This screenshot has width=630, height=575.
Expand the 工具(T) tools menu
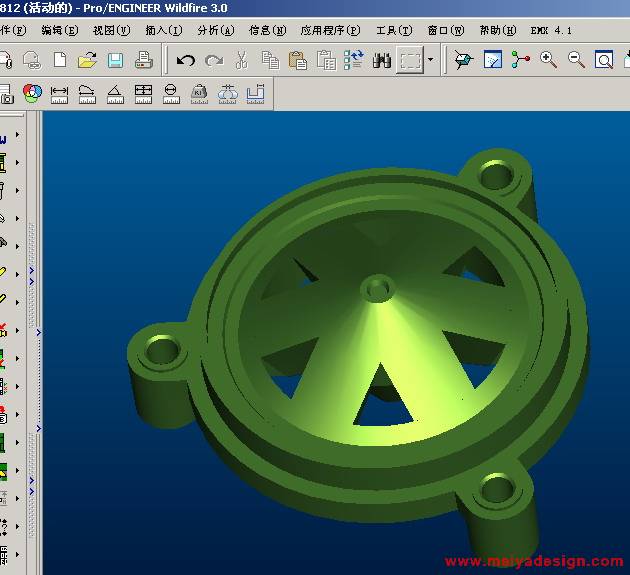[x=393, y=30]
